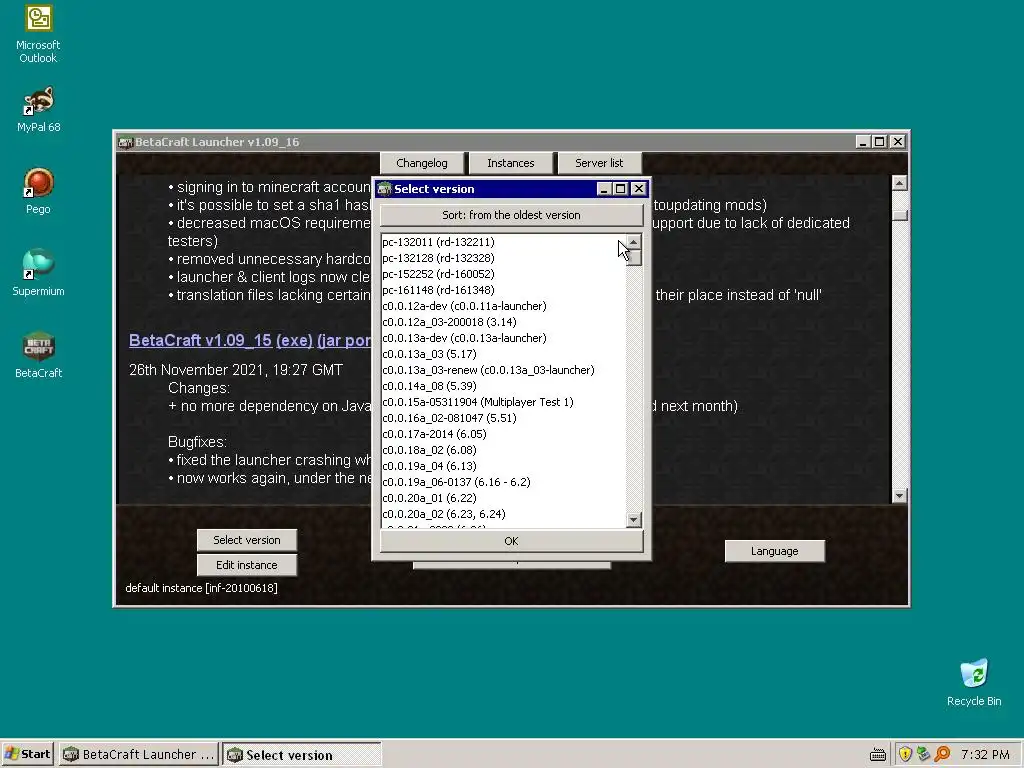1024x768 pixels.
Task: Click the BetaCraft Launcher window title icon
Action: [x=125, y=142]
